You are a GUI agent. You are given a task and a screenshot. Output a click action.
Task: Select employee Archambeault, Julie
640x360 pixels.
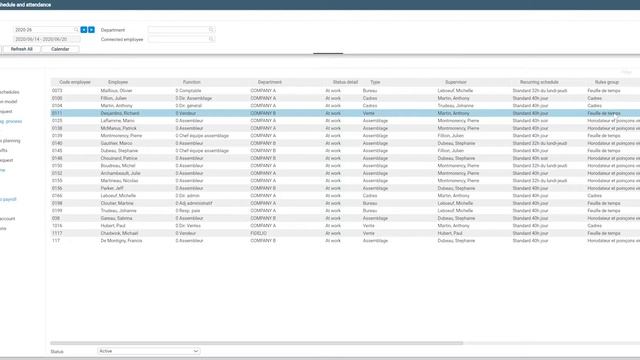[x=120, y=173]
